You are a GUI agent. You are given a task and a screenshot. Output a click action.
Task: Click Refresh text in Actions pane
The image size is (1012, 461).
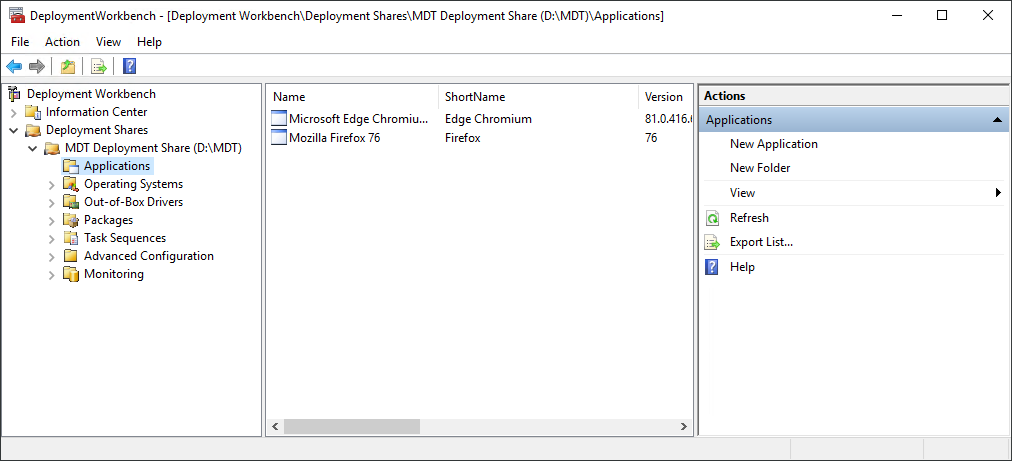[x=749, y=218]
